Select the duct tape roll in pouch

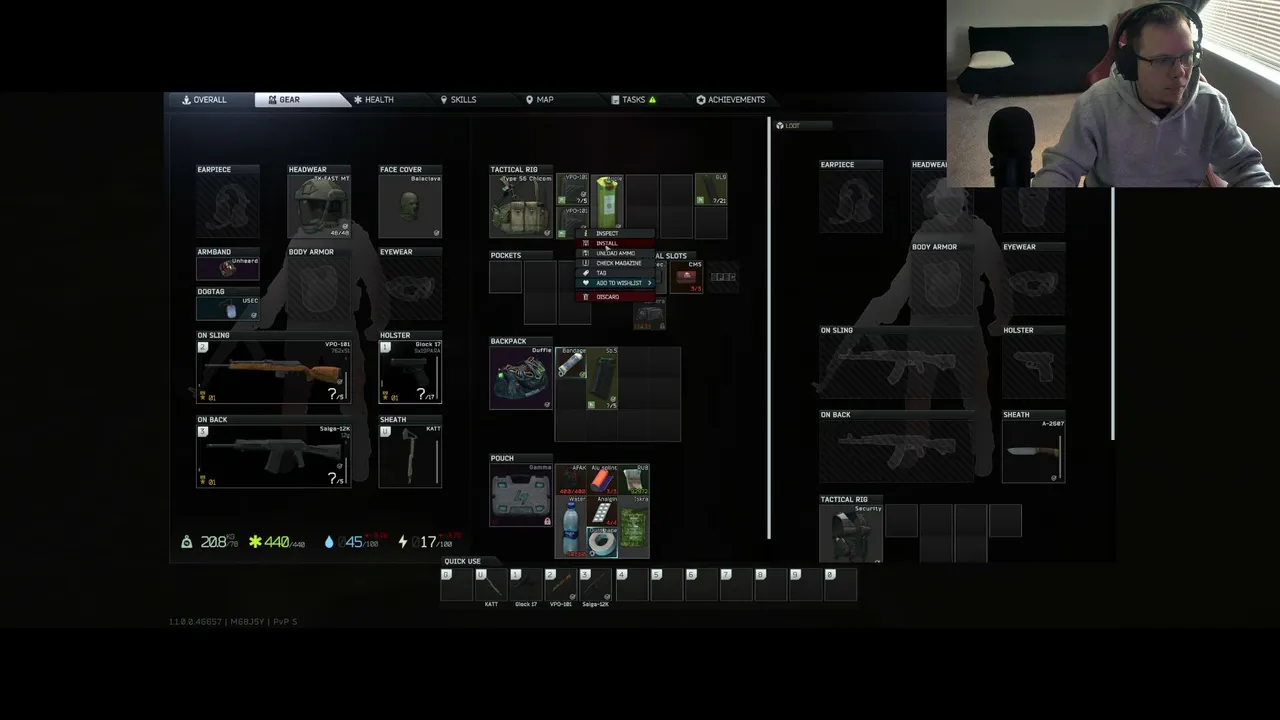point(604,542)
